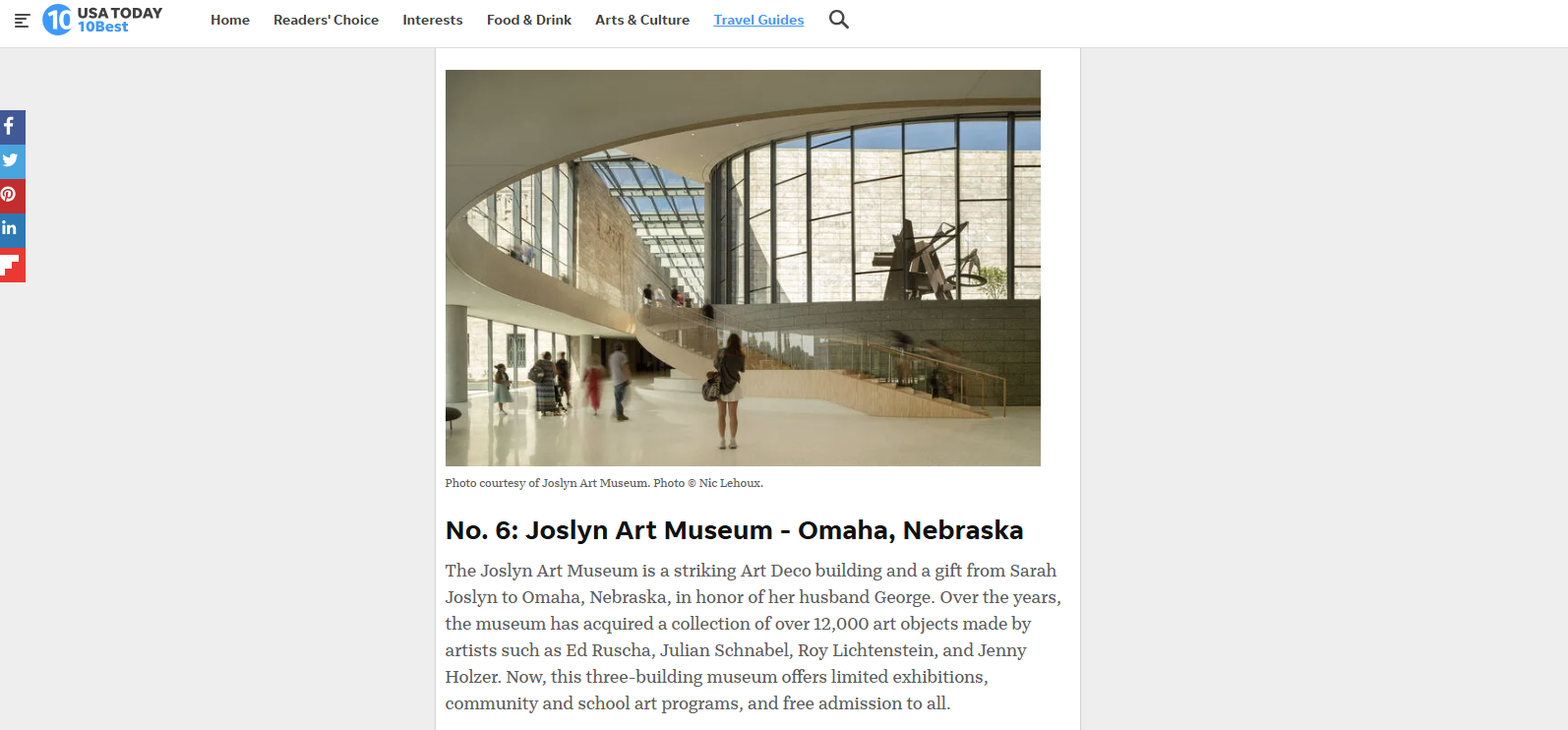This screenshot has height=730, width=1568.
Task: Go to the Home menu item
Action: 230,20
